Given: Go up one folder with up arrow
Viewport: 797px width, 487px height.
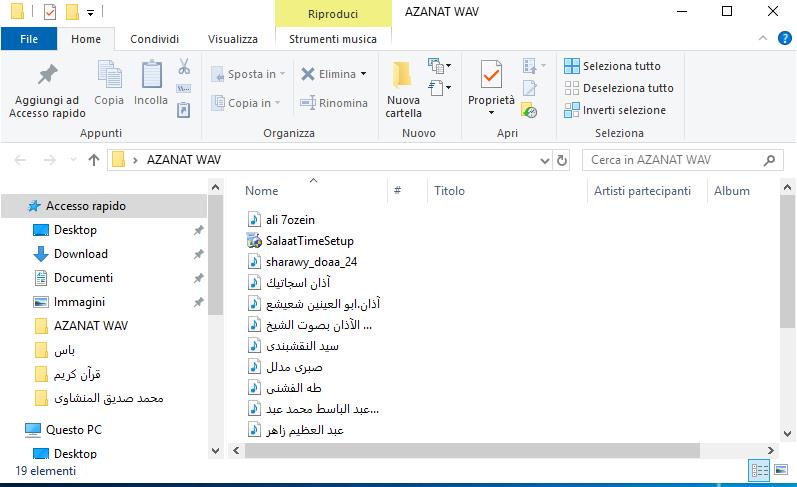Looking at the screenshot, I should pyautogui.click(x=94, y=160).
